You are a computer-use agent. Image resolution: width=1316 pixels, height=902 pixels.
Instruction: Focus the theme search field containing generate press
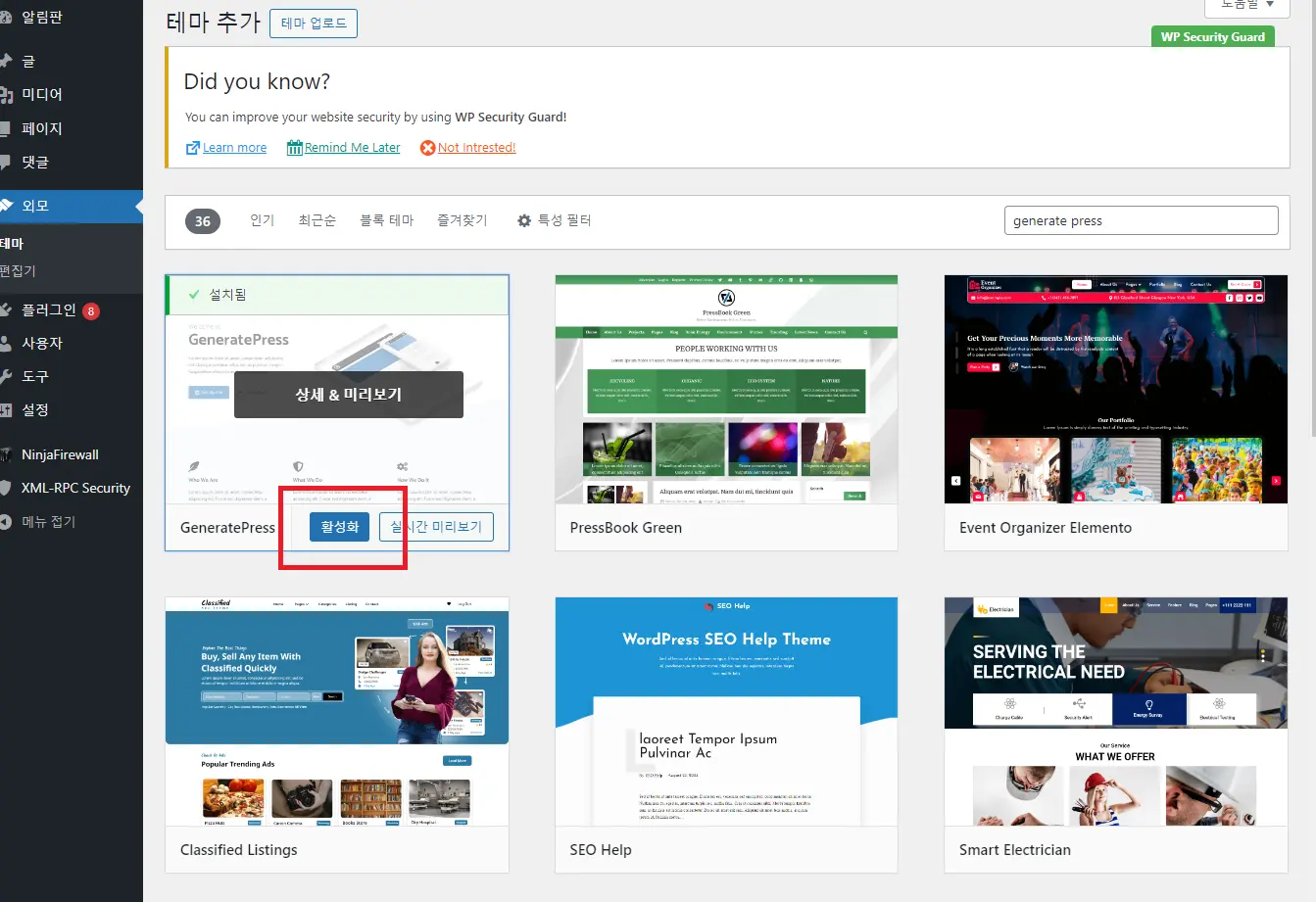[1142, 220]
